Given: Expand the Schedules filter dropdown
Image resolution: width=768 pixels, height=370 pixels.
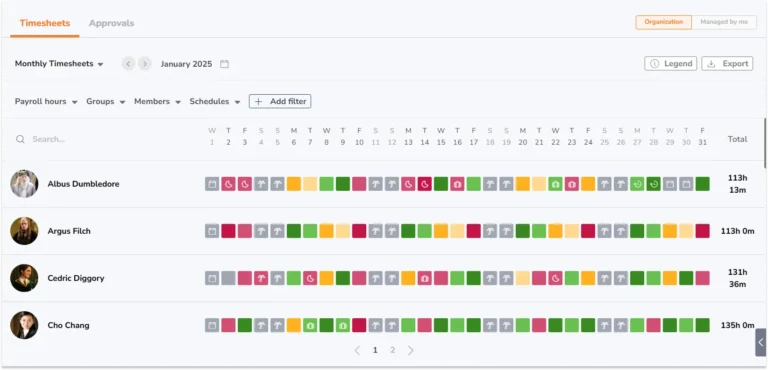Looking at the screenshot, I should coord(215,101).
